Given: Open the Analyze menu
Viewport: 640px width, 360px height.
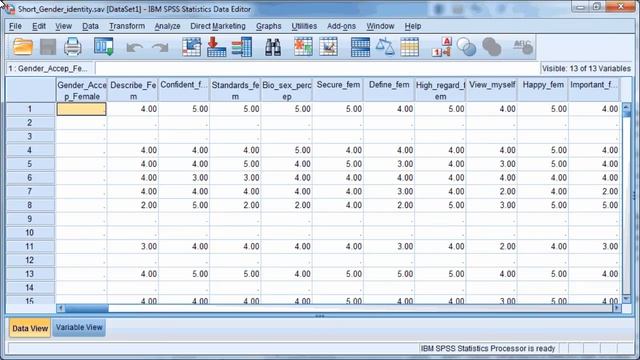Looking at the screenshot, I should coord(167,26).
